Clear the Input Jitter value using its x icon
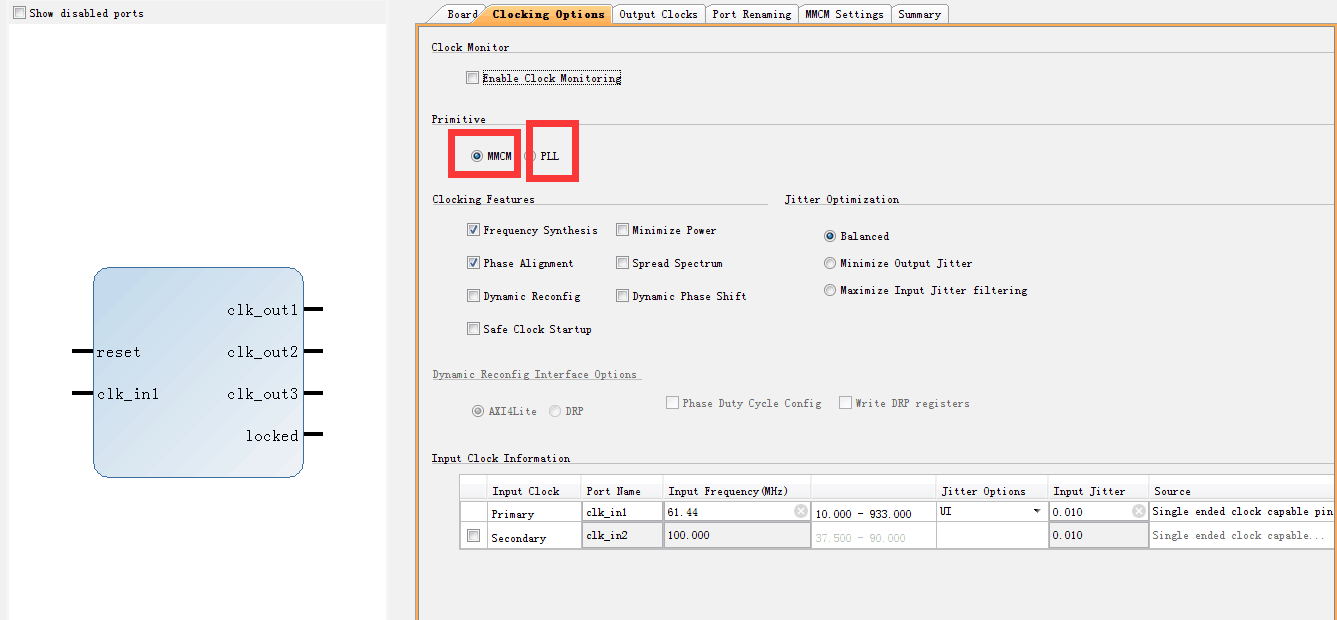This screenshot has height=620, width=1337. [1138, 511]
